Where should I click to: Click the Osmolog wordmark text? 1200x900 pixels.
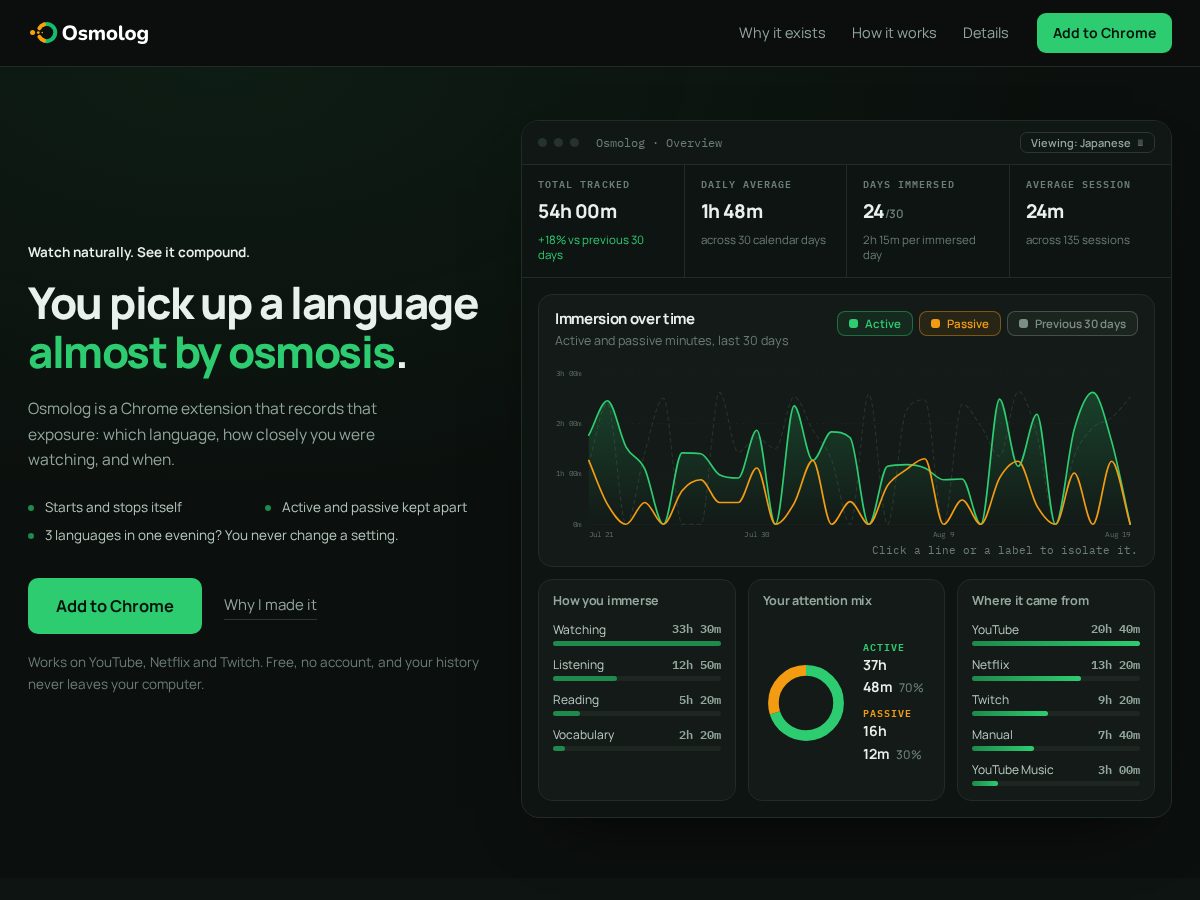[105, 33]
